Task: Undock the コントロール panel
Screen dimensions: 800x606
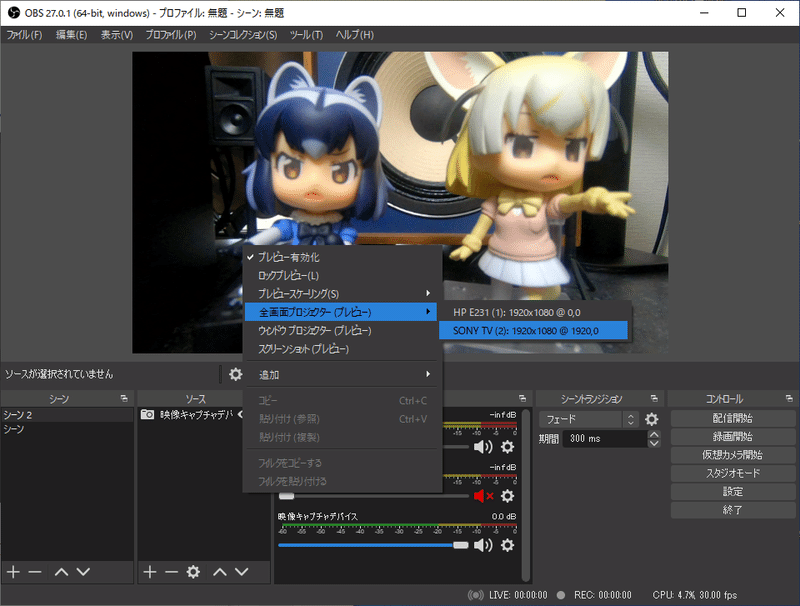Action: point(789,398)
